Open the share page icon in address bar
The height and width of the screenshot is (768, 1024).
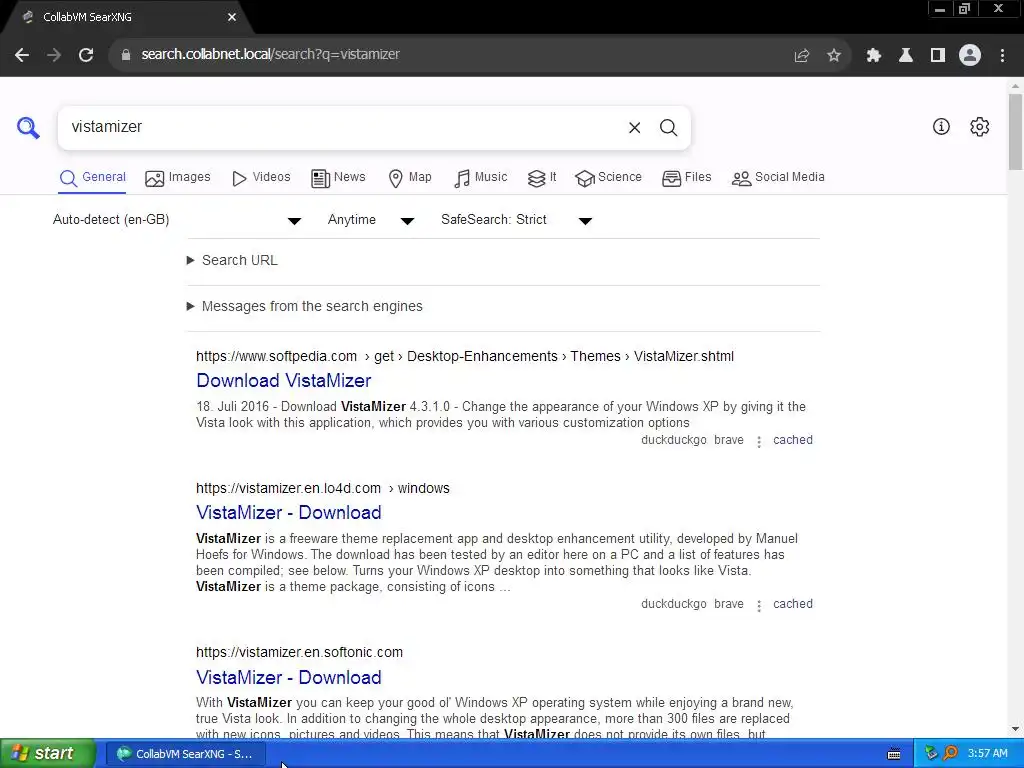coord(802,56)
